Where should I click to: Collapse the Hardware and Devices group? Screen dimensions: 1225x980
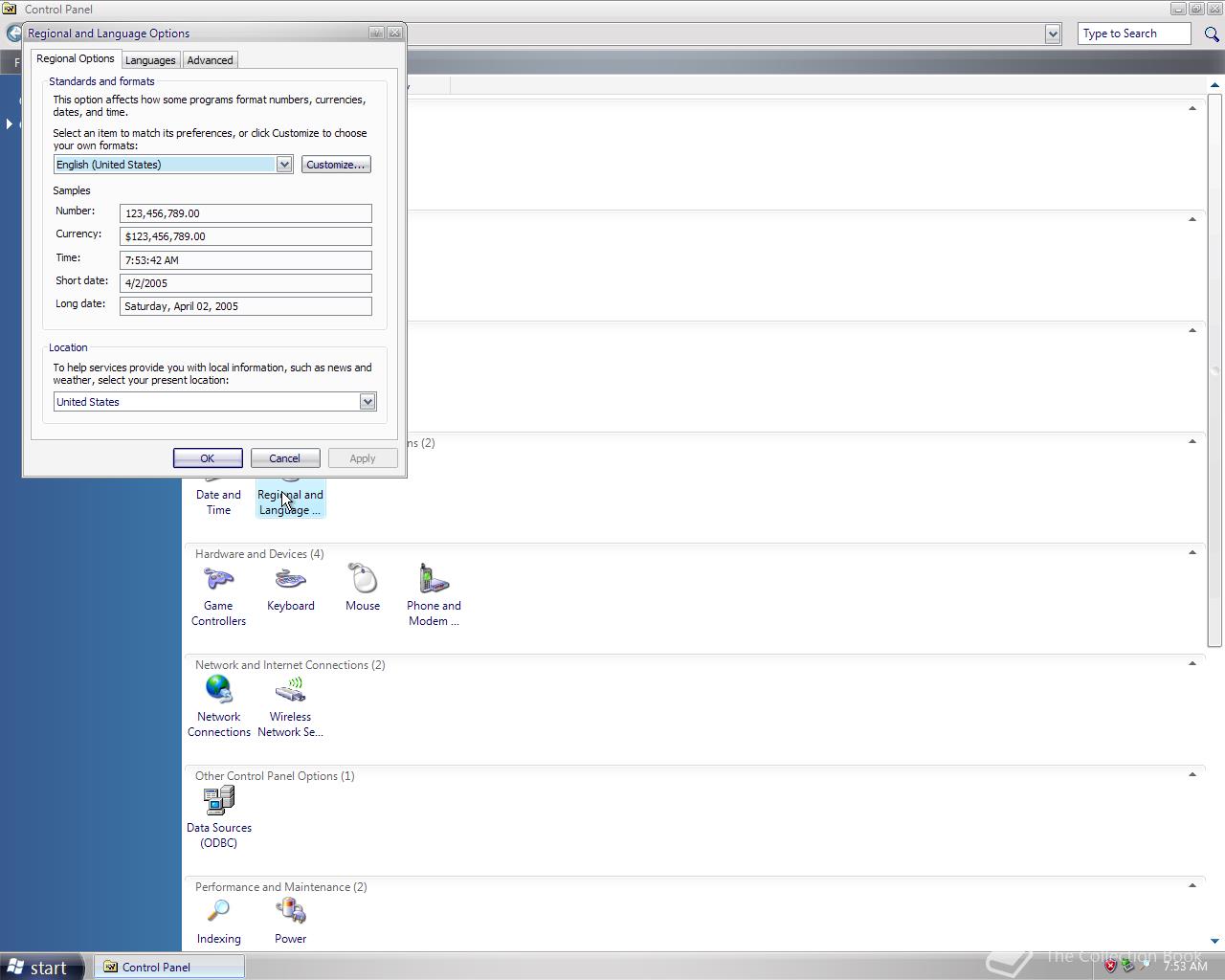pyautogui.click(x=1192, y=552)
